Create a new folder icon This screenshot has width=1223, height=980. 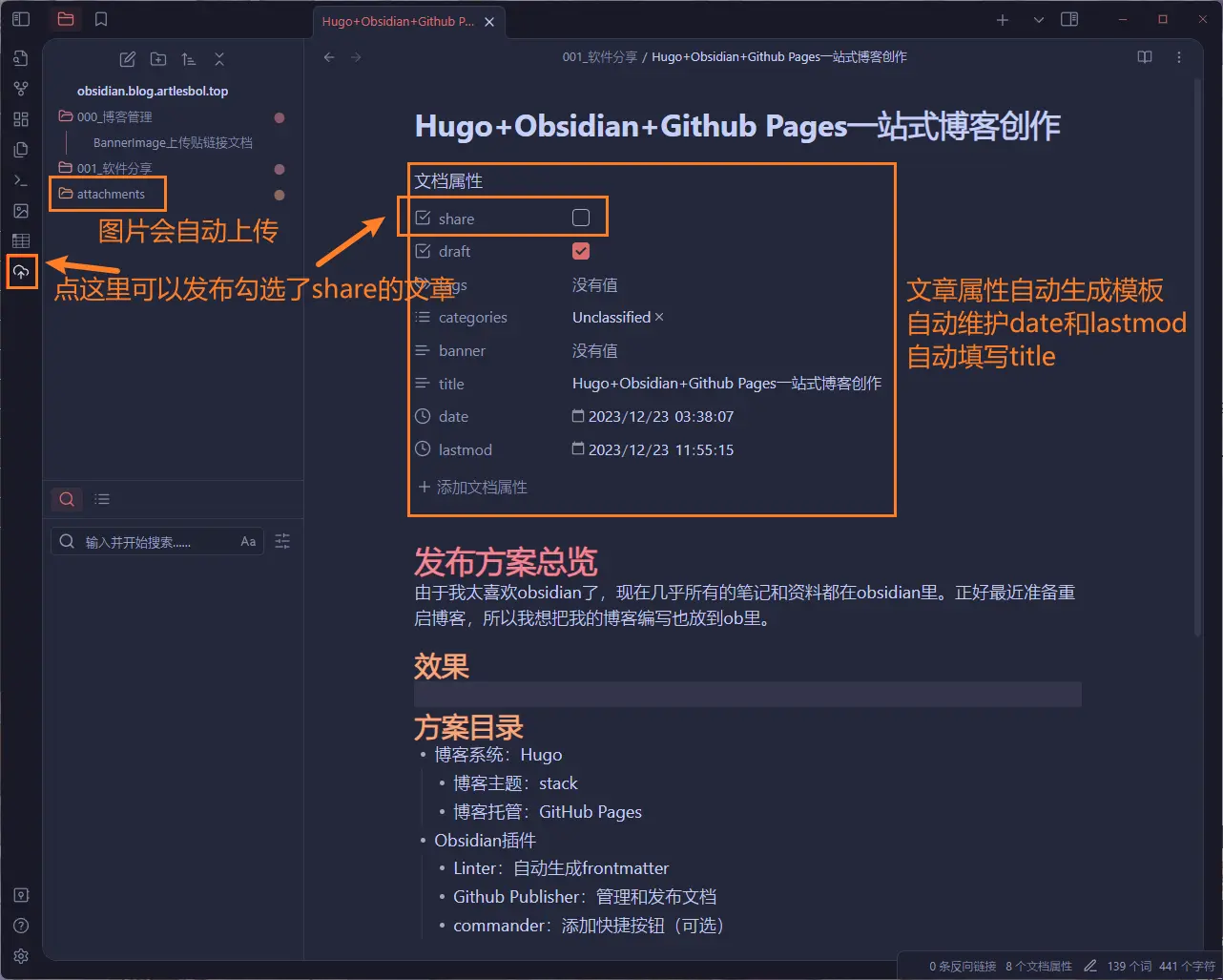(158, 59)
